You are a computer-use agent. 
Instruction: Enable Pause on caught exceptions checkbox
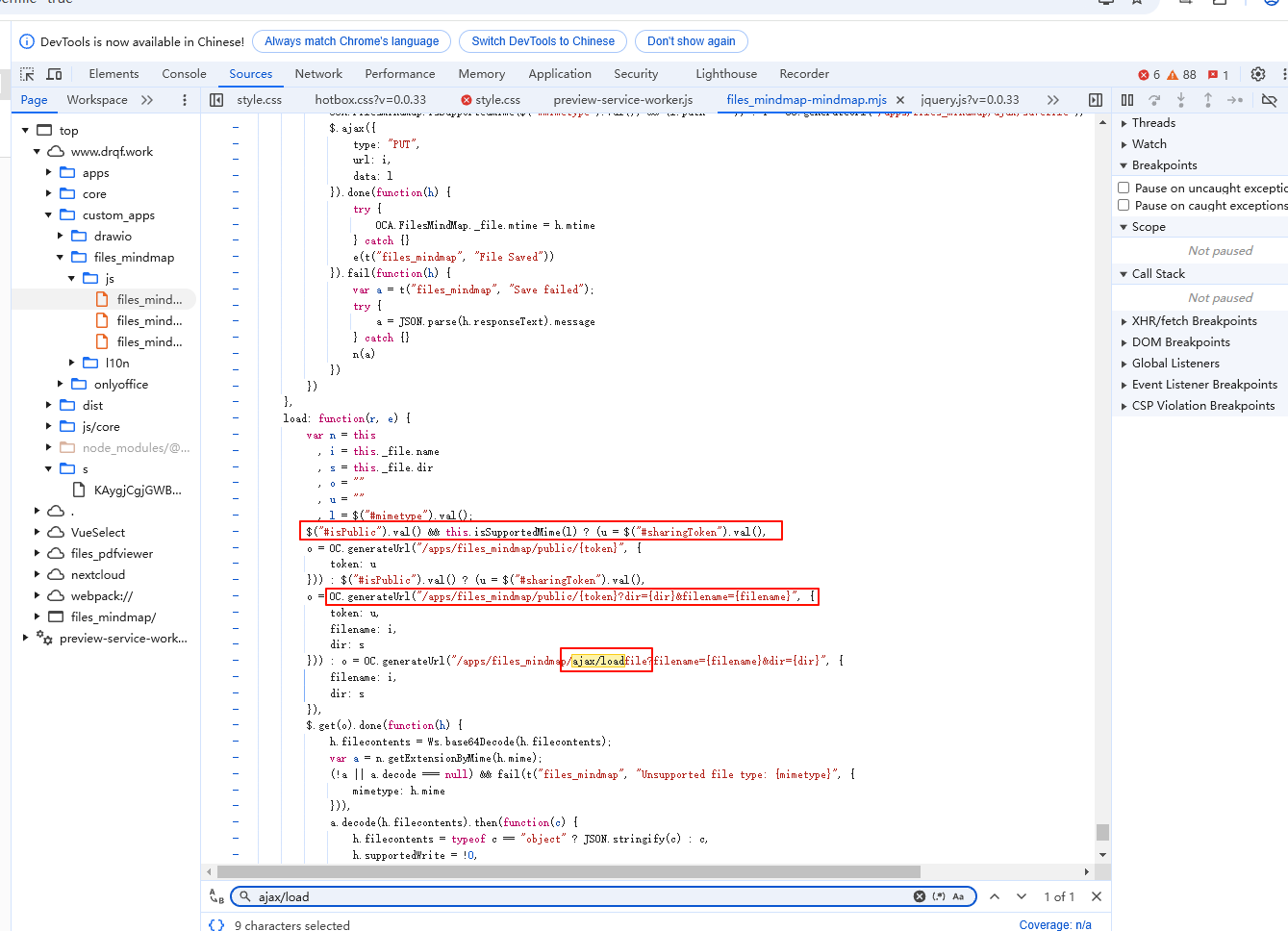click(1124, 205)
